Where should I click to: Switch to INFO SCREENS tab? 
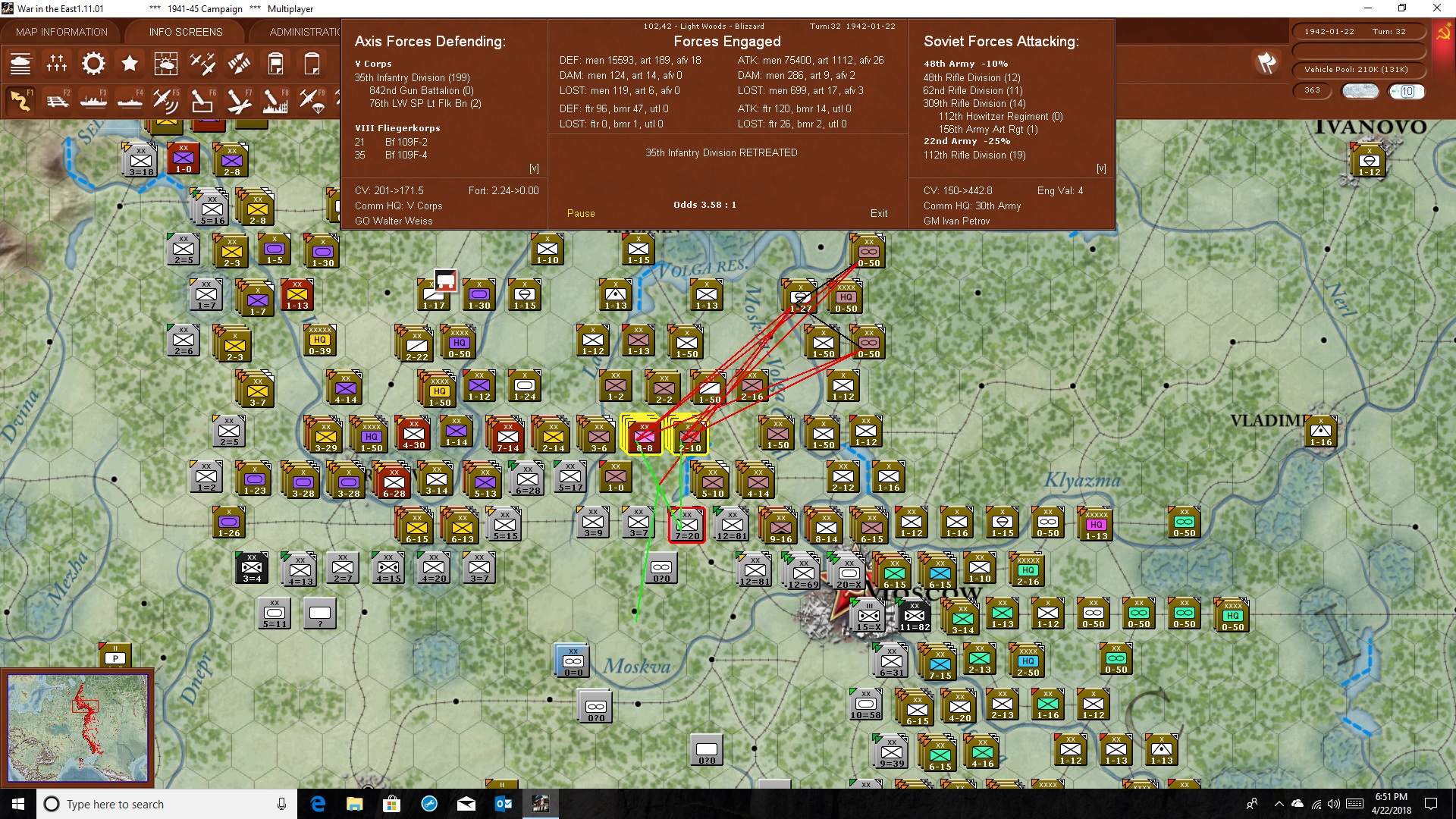coord(186,32)
